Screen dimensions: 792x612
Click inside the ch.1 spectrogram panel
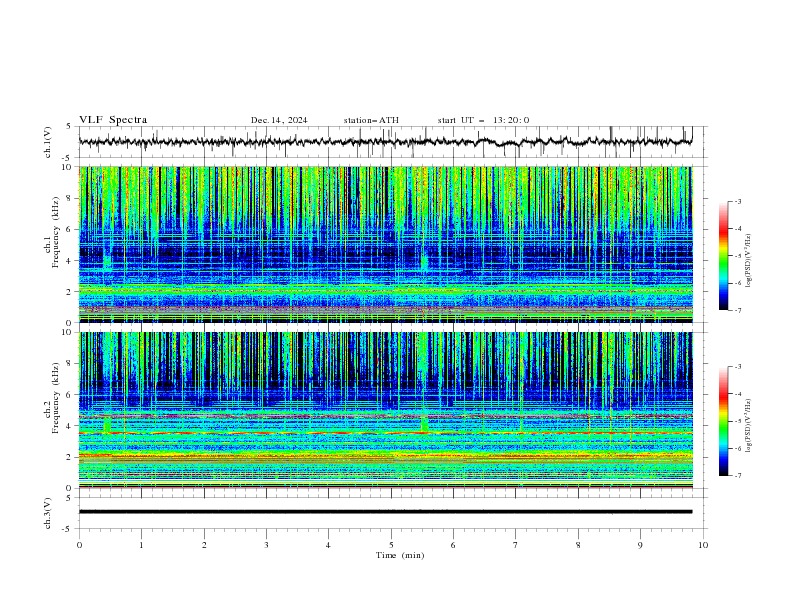pos(386,244)
